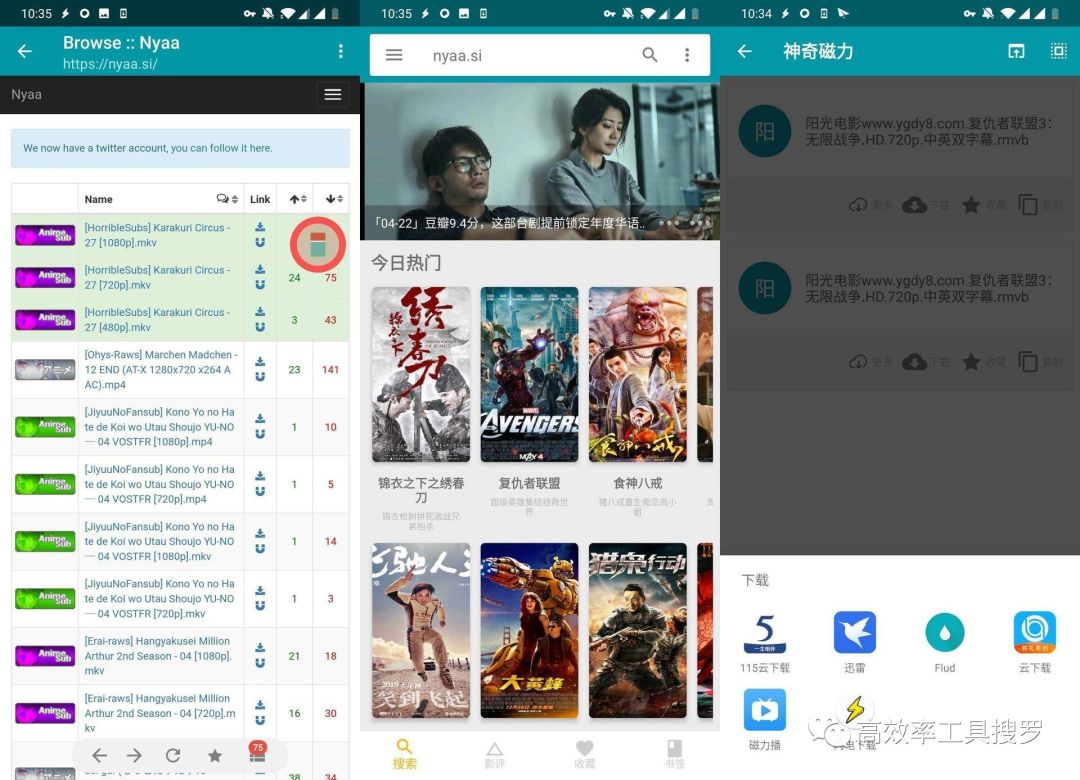Open overflow menu on Browse :: Nyaa header

(340, 51)
